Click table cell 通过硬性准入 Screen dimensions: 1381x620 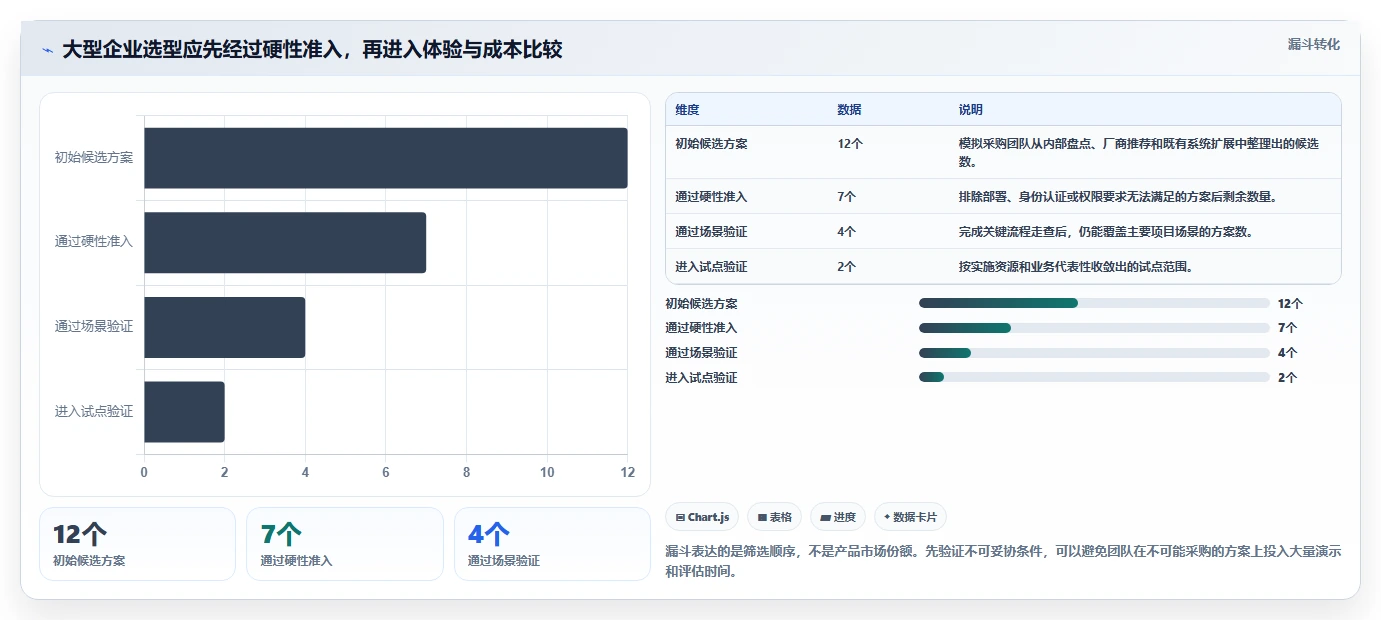pos(711,197)
